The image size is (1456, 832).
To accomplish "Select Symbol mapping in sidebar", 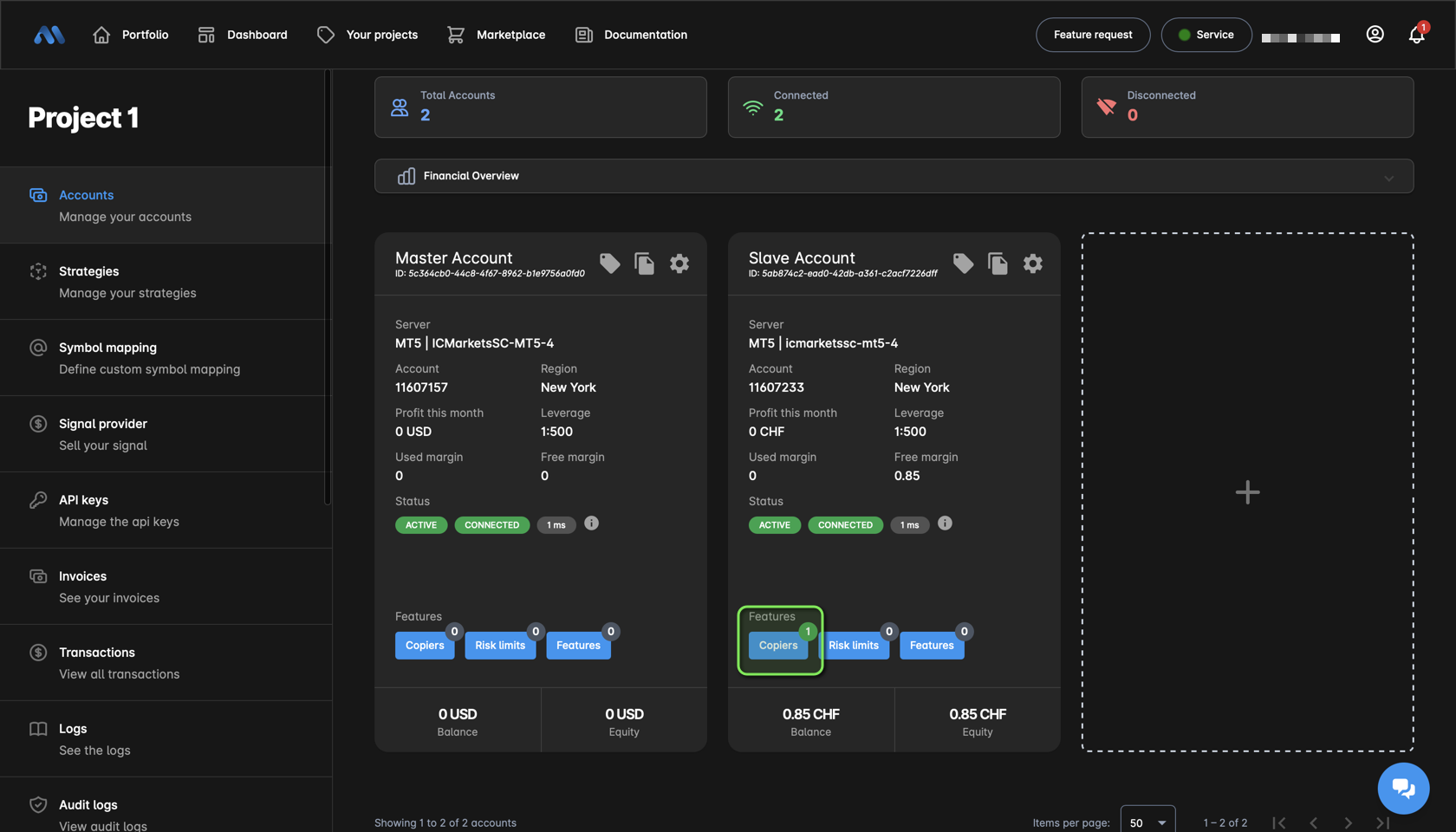I will point(107,348).
